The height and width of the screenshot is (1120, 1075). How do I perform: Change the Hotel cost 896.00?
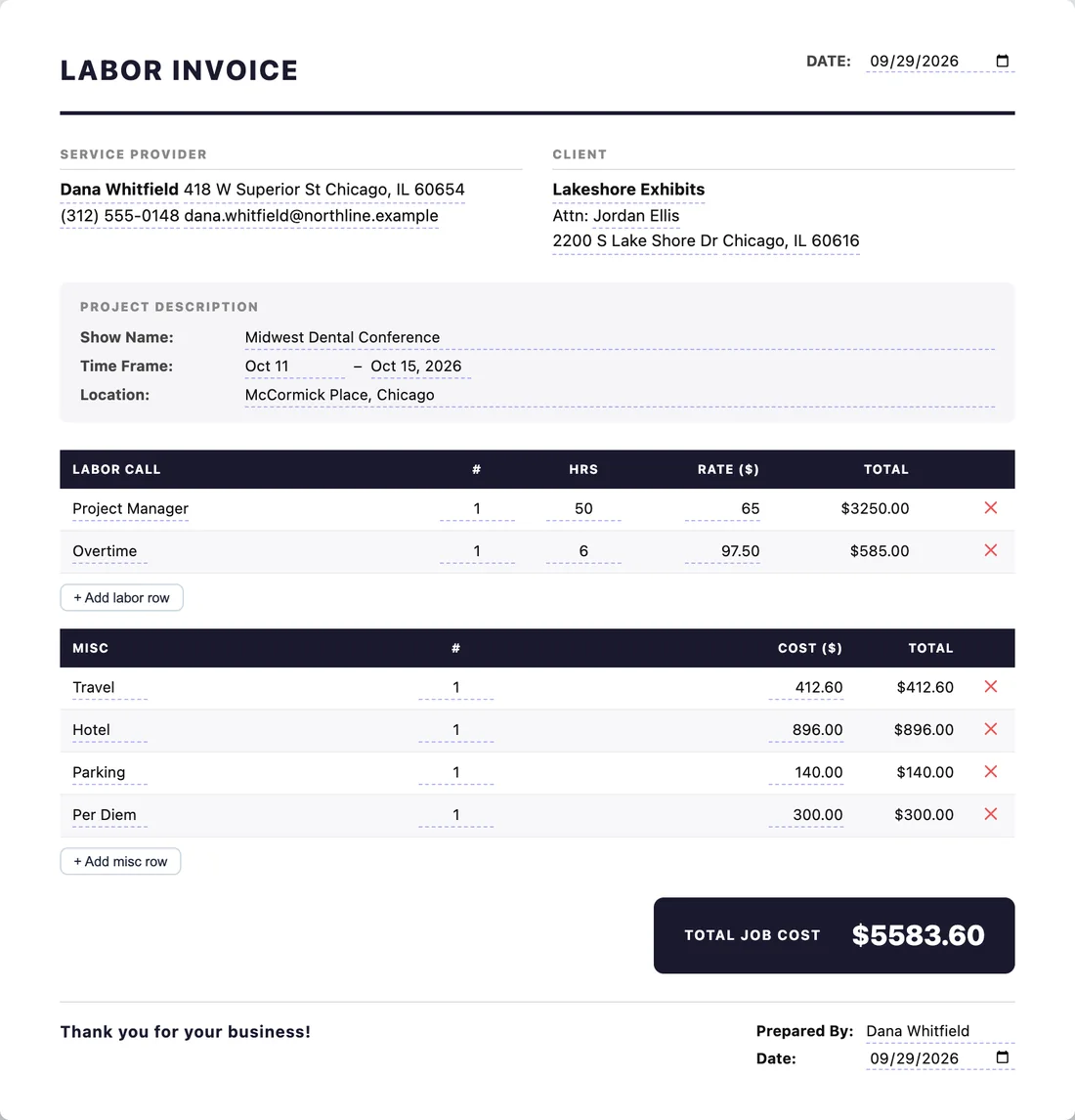[805, 730]
